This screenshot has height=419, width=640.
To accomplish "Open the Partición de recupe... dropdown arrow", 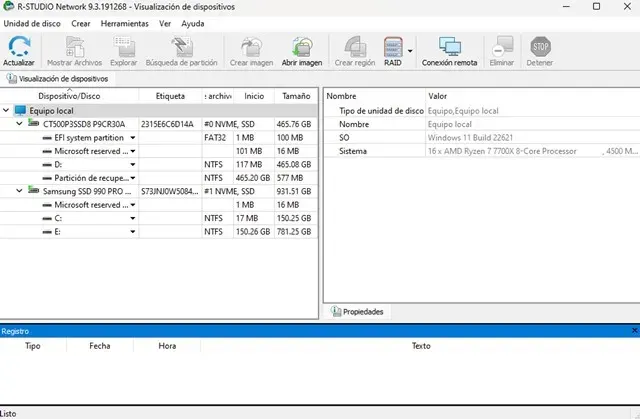I will 133,178.
